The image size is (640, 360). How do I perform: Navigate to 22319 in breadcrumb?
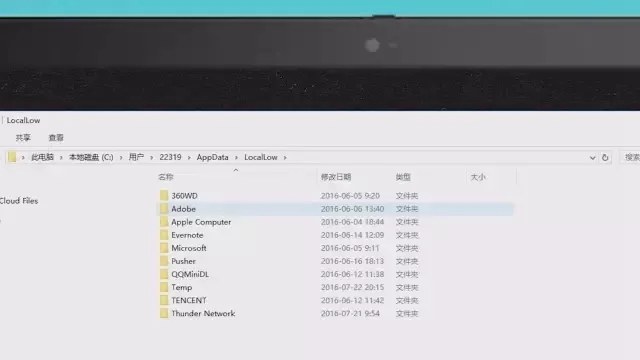click(x=170, y=157)
